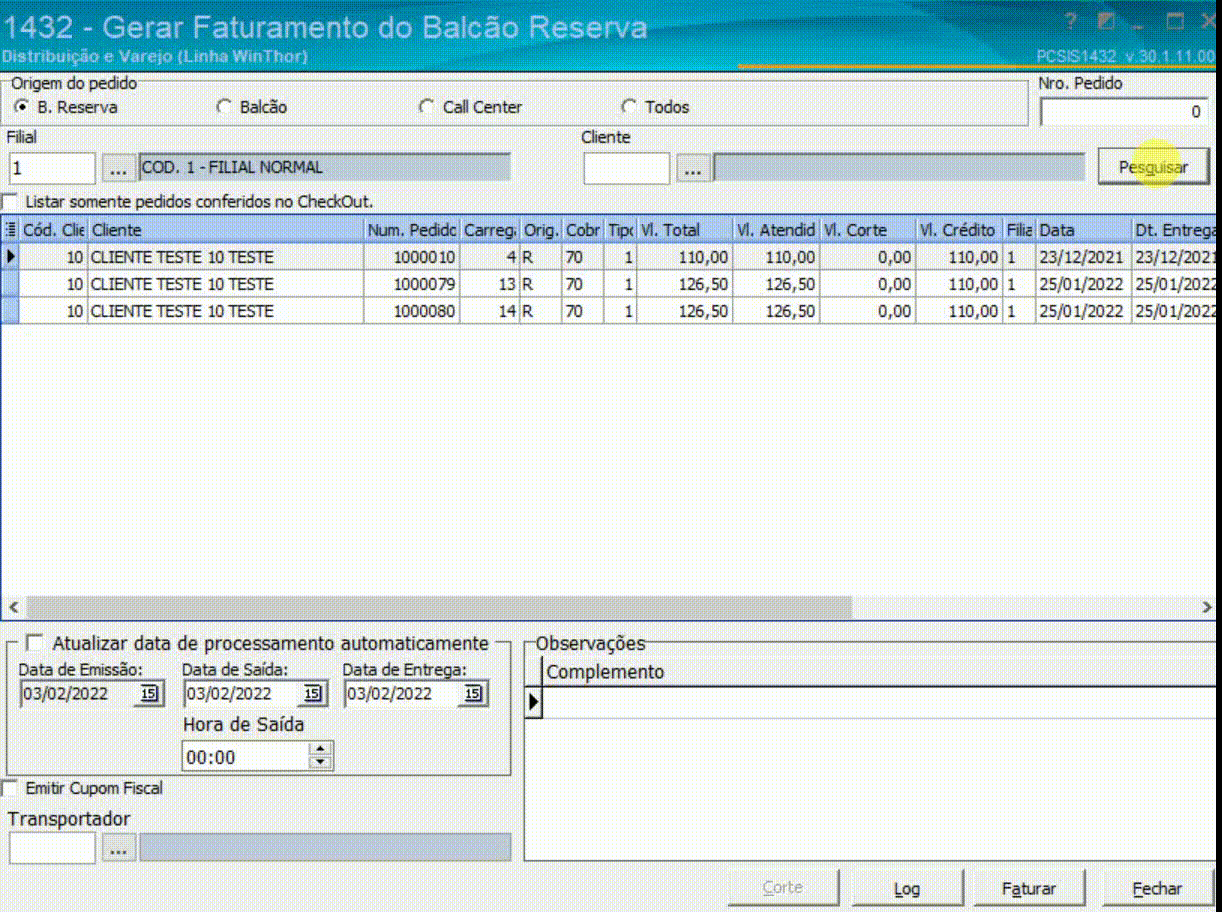Open the Filial lookup button
This screenshot has width=1222, height=912.
coord(118,169)
